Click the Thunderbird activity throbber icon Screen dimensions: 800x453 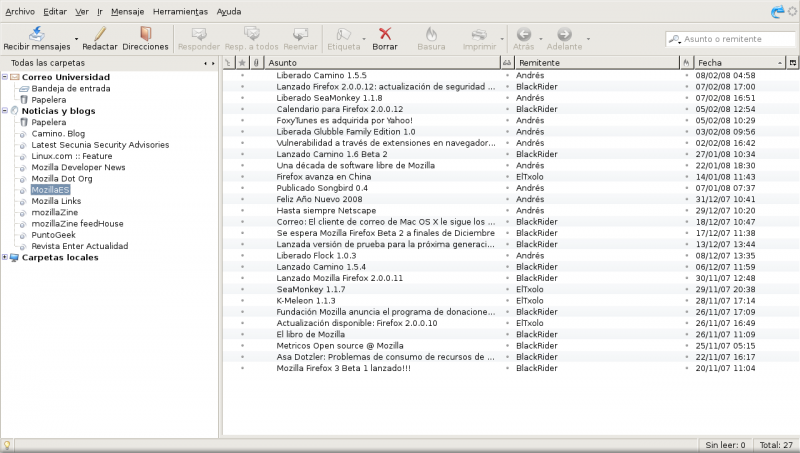[778, 11]
